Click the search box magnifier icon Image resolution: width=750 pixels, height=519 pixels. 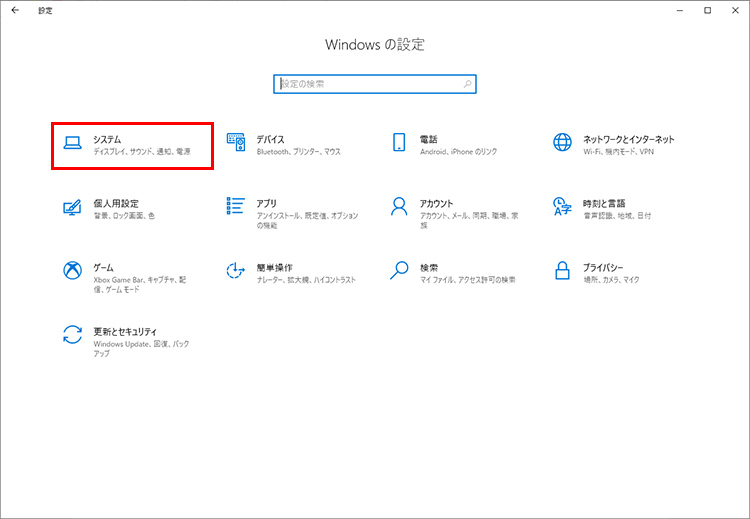pyautogui.click(x=465, y=84)
